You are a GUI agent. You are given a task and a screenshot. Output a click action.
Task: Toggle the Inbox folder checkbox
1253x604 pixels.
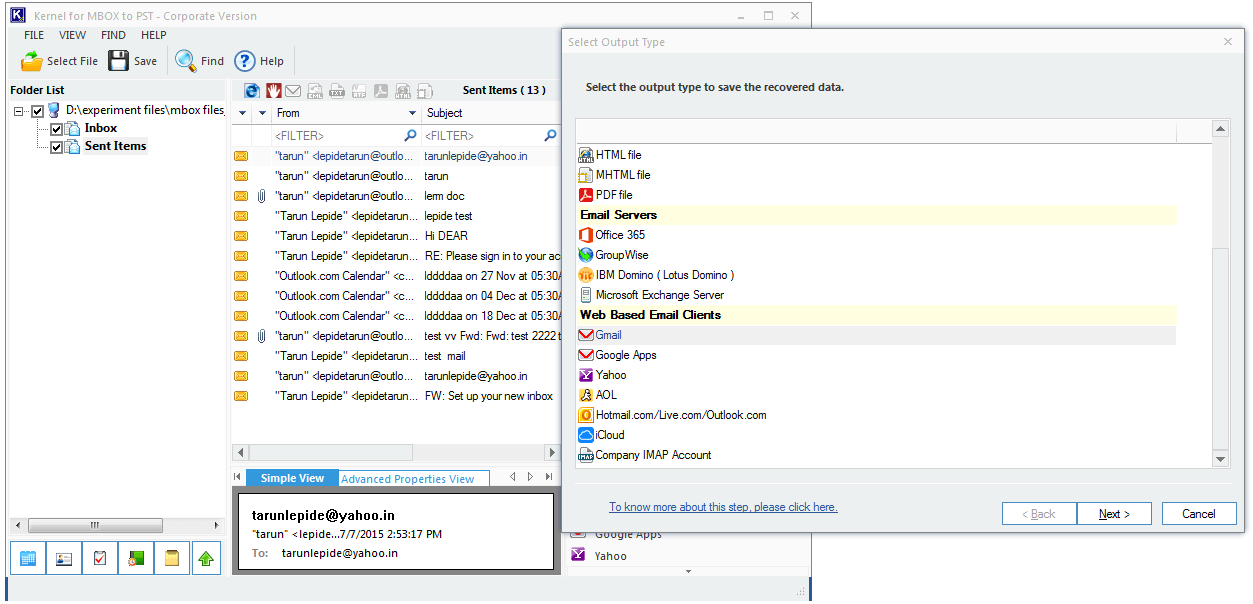click(57, 129)
